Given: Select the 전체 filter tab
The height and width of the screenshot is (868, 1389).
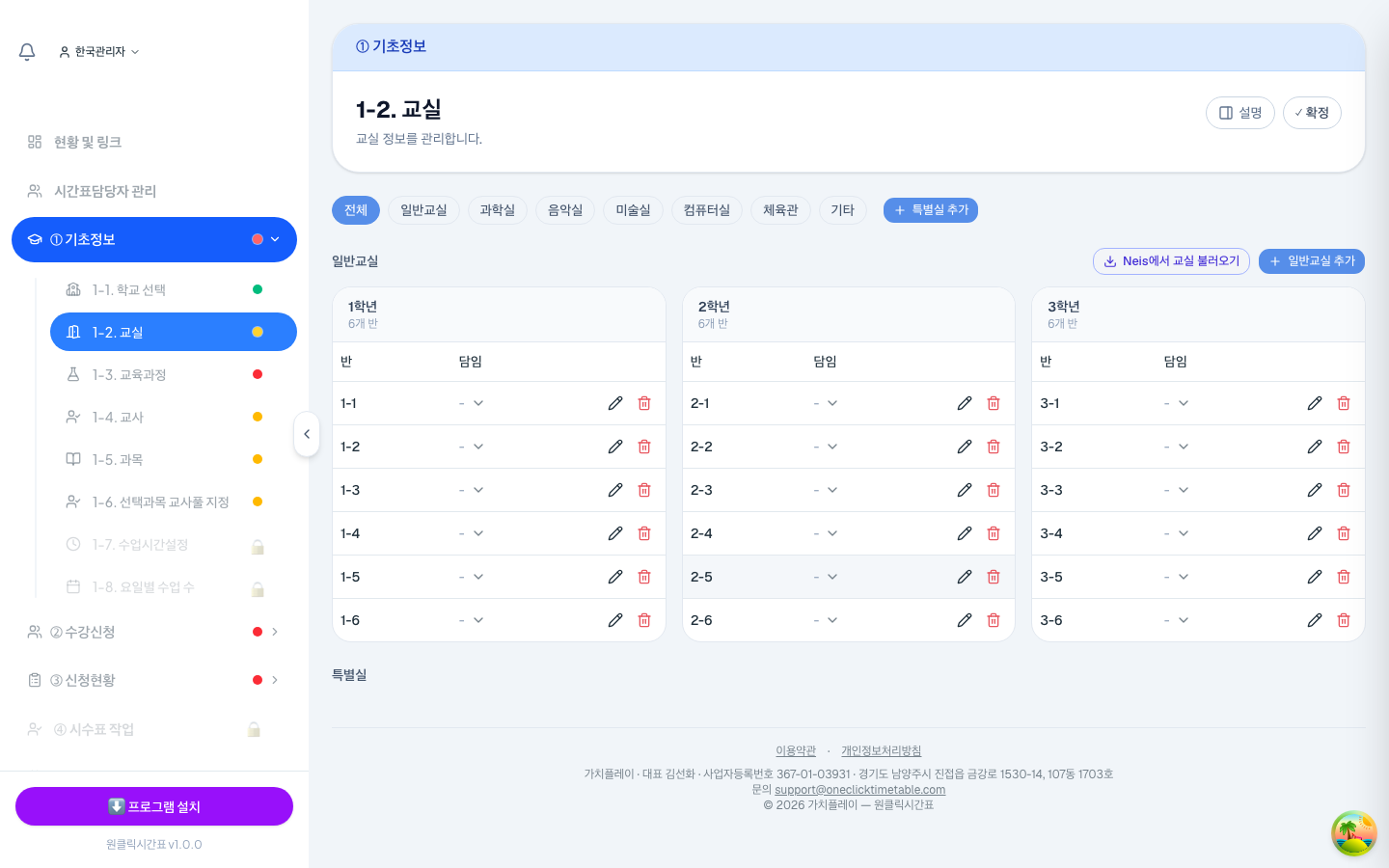Looking at the screenshot, I should 356,210.
